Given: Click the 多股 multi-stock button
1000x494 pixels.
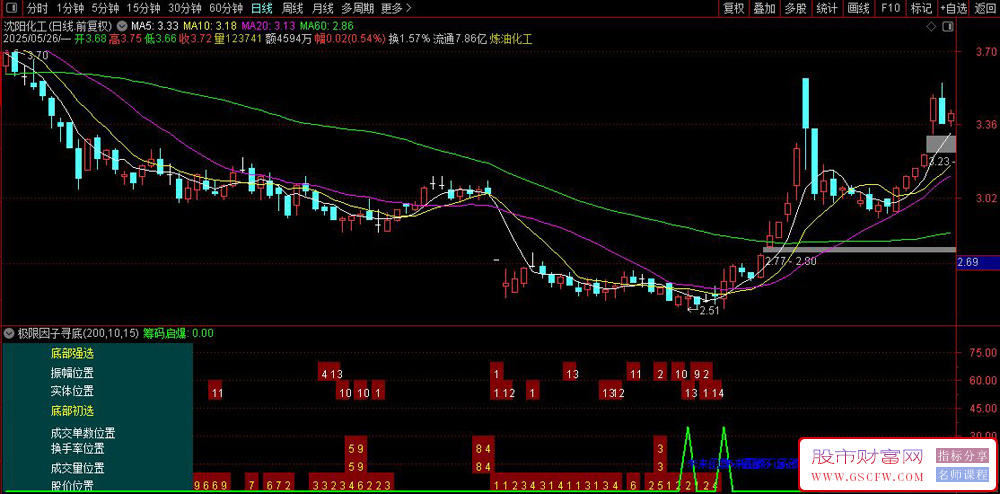Looking at the screenshot, I should pyautogui.click(x=795, y=8).
